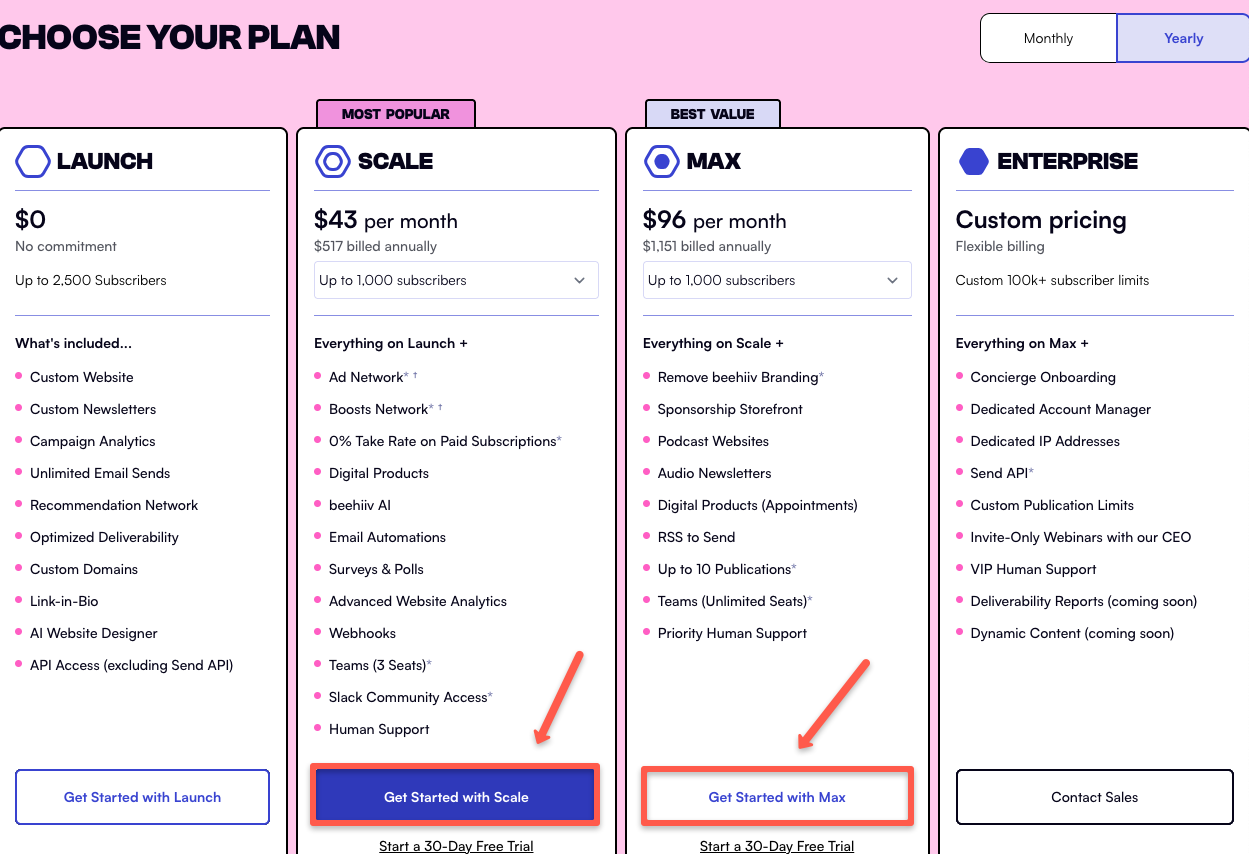Click Get Started with Scale
This screenshot has width=1249, height=854.
tap(455, 795)
